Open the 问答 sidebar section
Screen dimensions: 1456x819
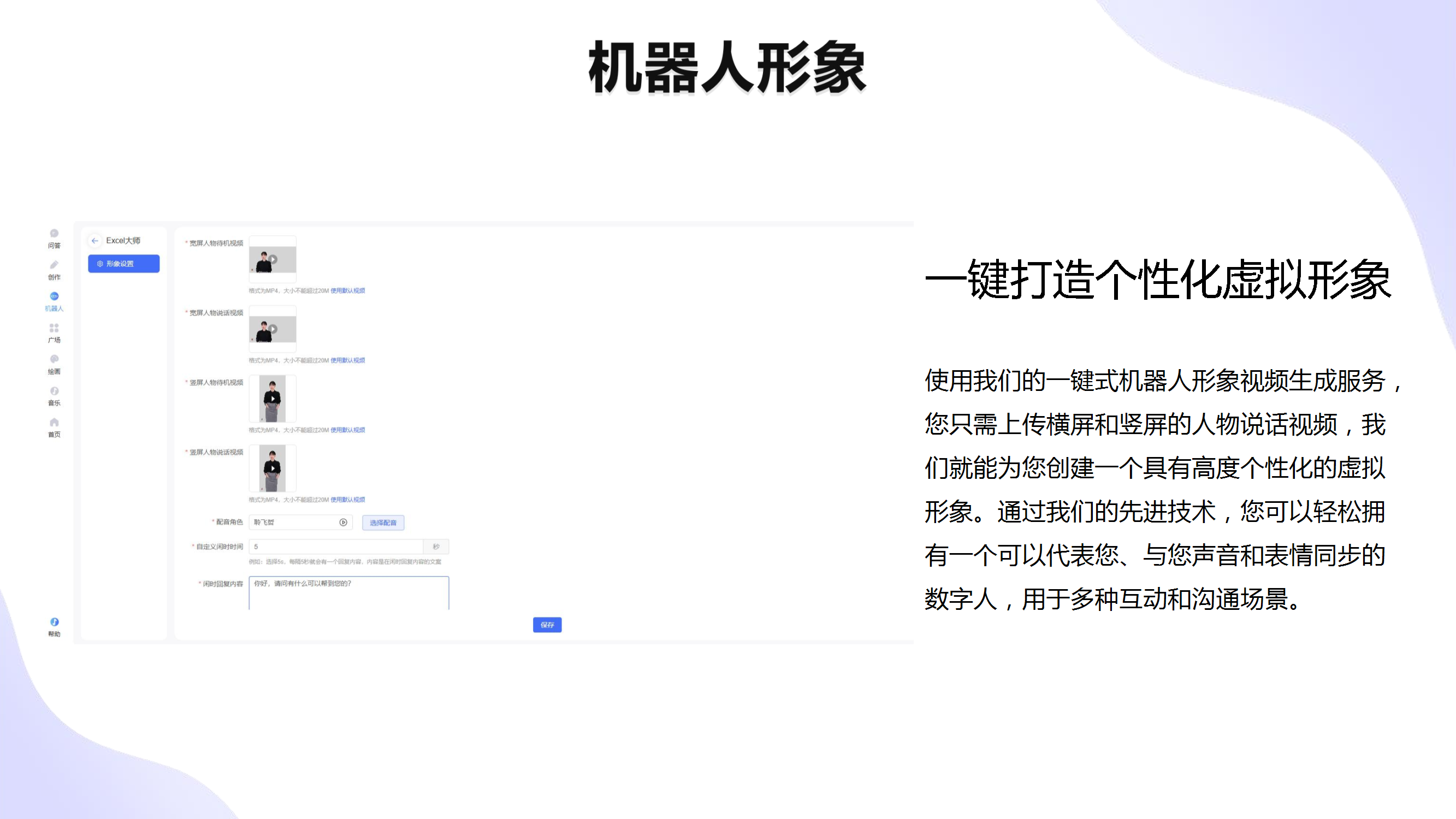pyautogui.click(x=54, y=238)
